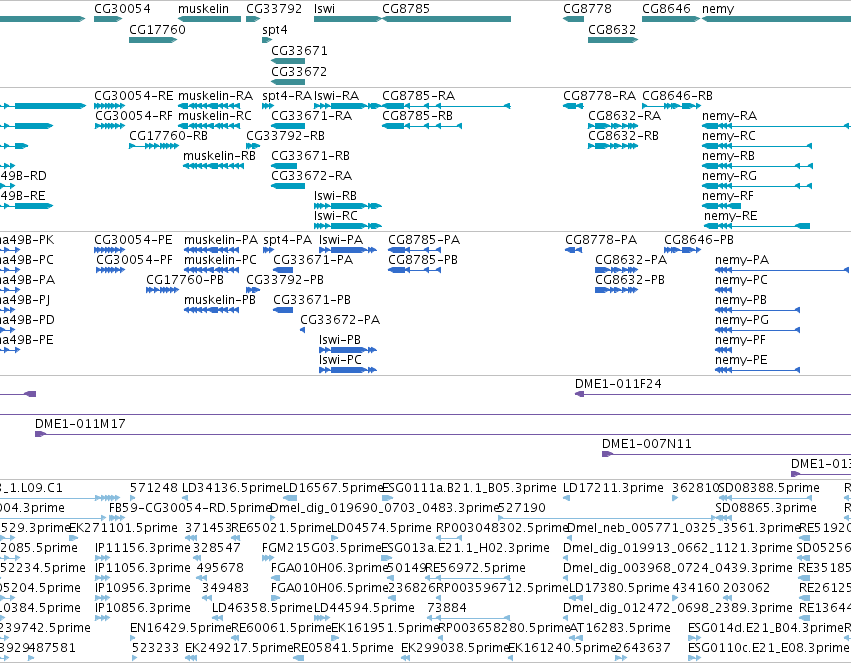Select the nemy gene label

[718, 9]
